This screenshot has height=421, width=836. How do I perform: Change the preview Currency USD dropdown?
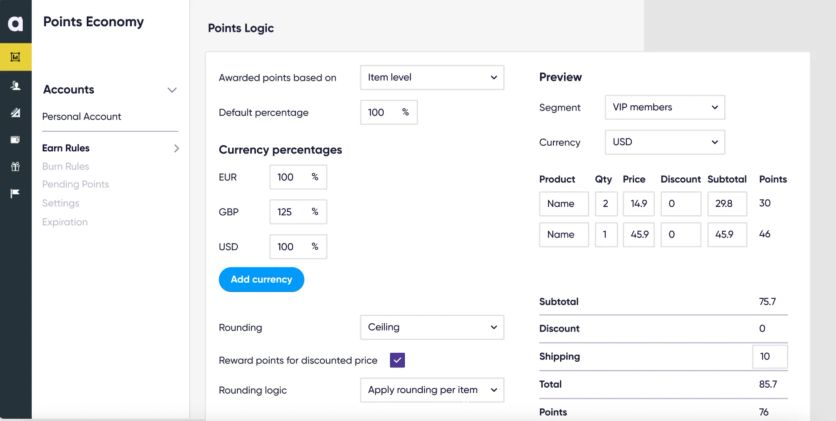664,142
